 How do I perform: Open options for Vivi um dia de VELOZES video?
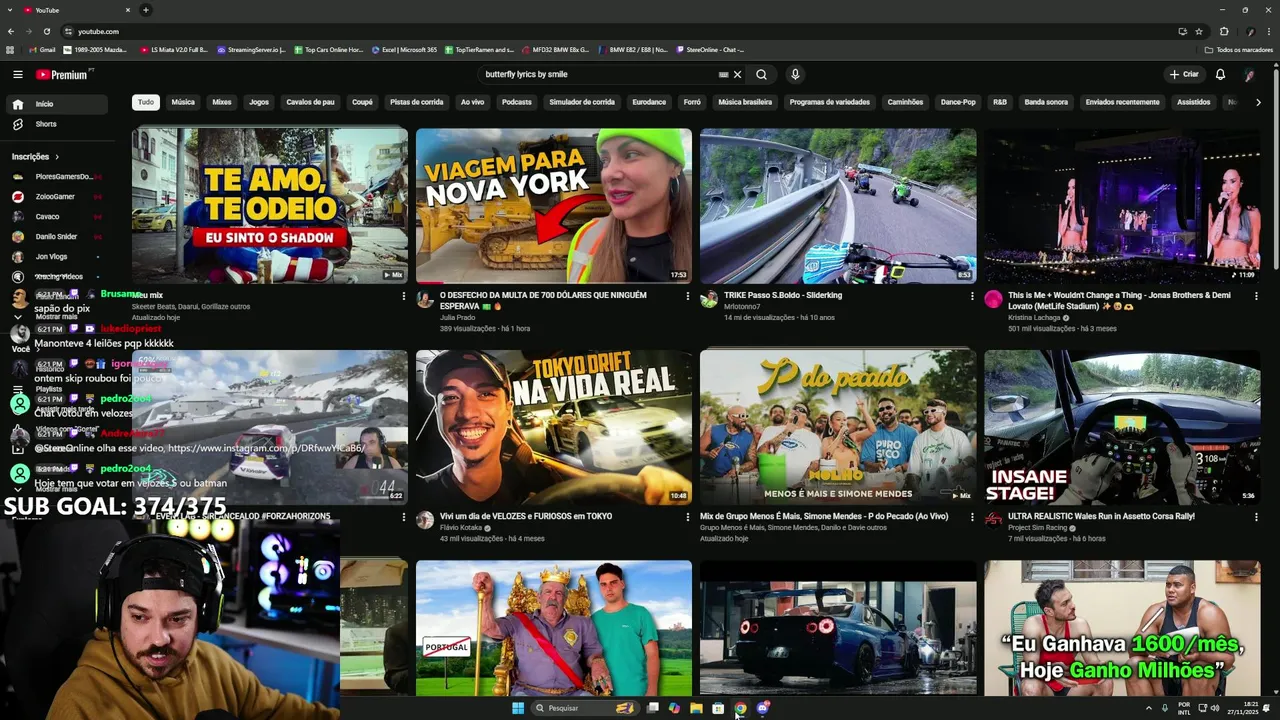[x=687, y=517]
